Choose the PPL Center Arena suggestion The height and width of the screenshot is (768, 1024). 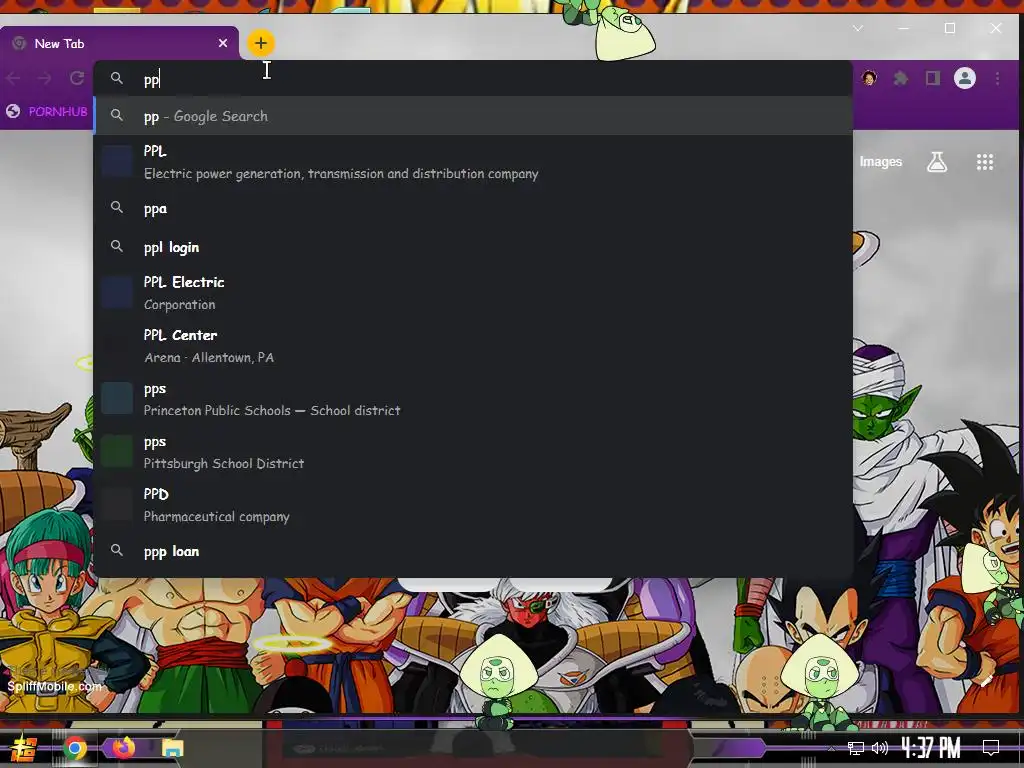click(x=473, y=345)
